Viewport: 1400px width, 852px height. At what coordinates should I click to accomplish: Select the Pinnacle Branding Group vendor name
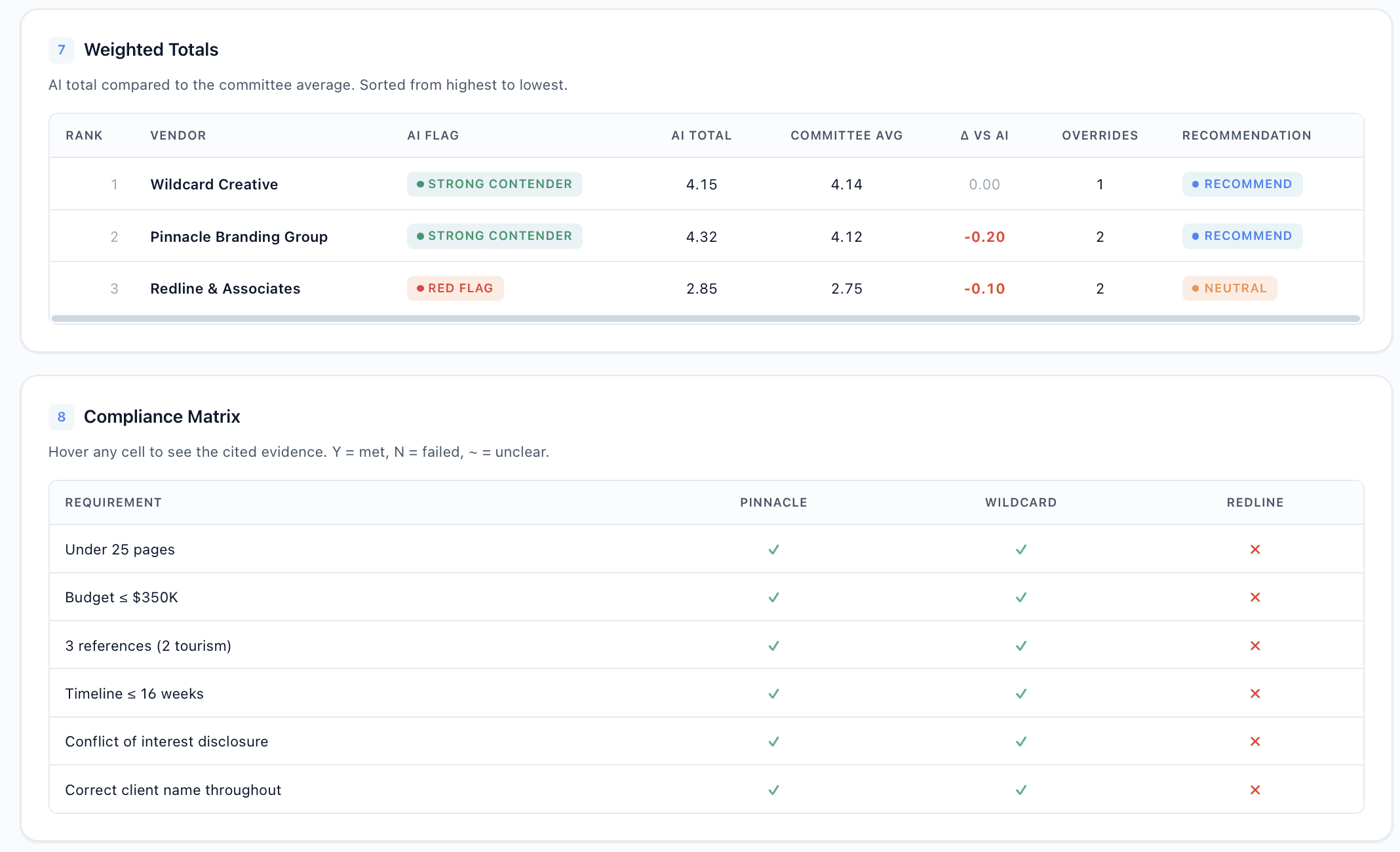click(239, 237)
